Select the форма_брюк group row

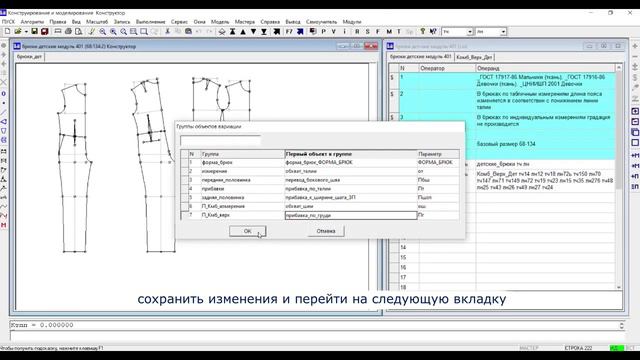pos(320,162)
